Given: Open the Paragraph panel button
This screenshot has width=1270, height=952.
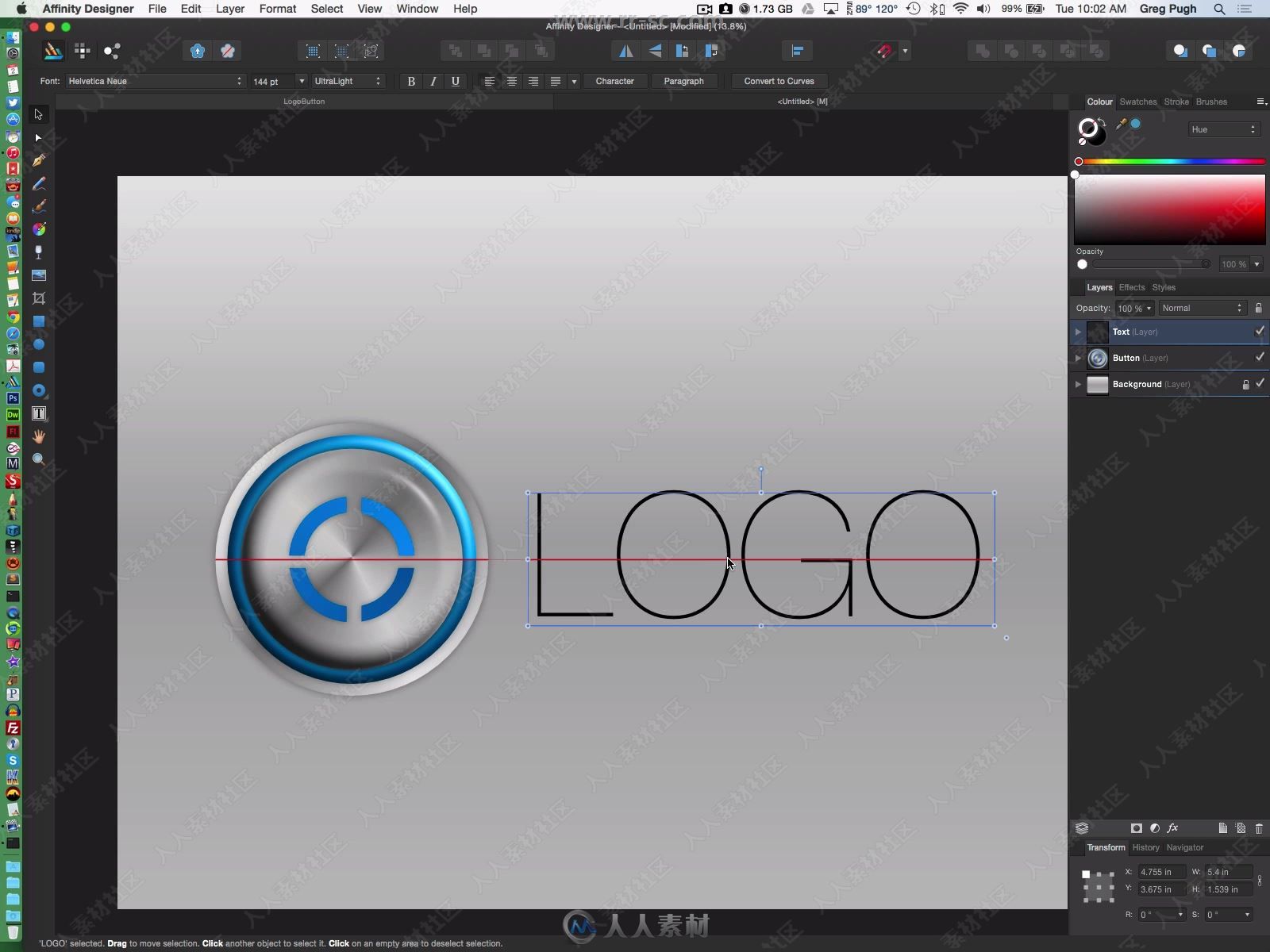Looking at the screenshot, I should point(683,81).
